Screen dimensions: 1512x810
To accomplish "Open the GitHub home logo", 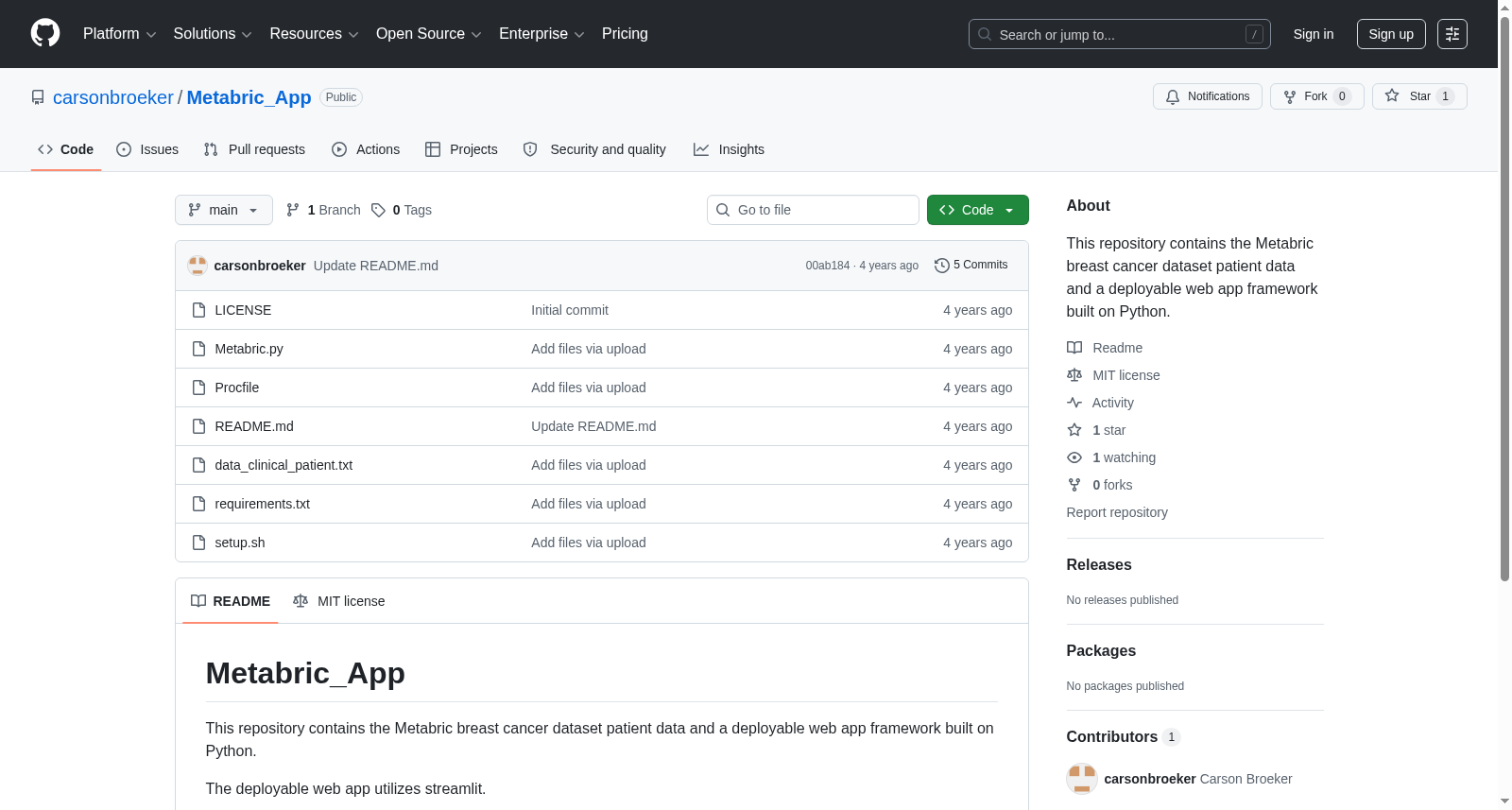I will (x=45, y=33).
